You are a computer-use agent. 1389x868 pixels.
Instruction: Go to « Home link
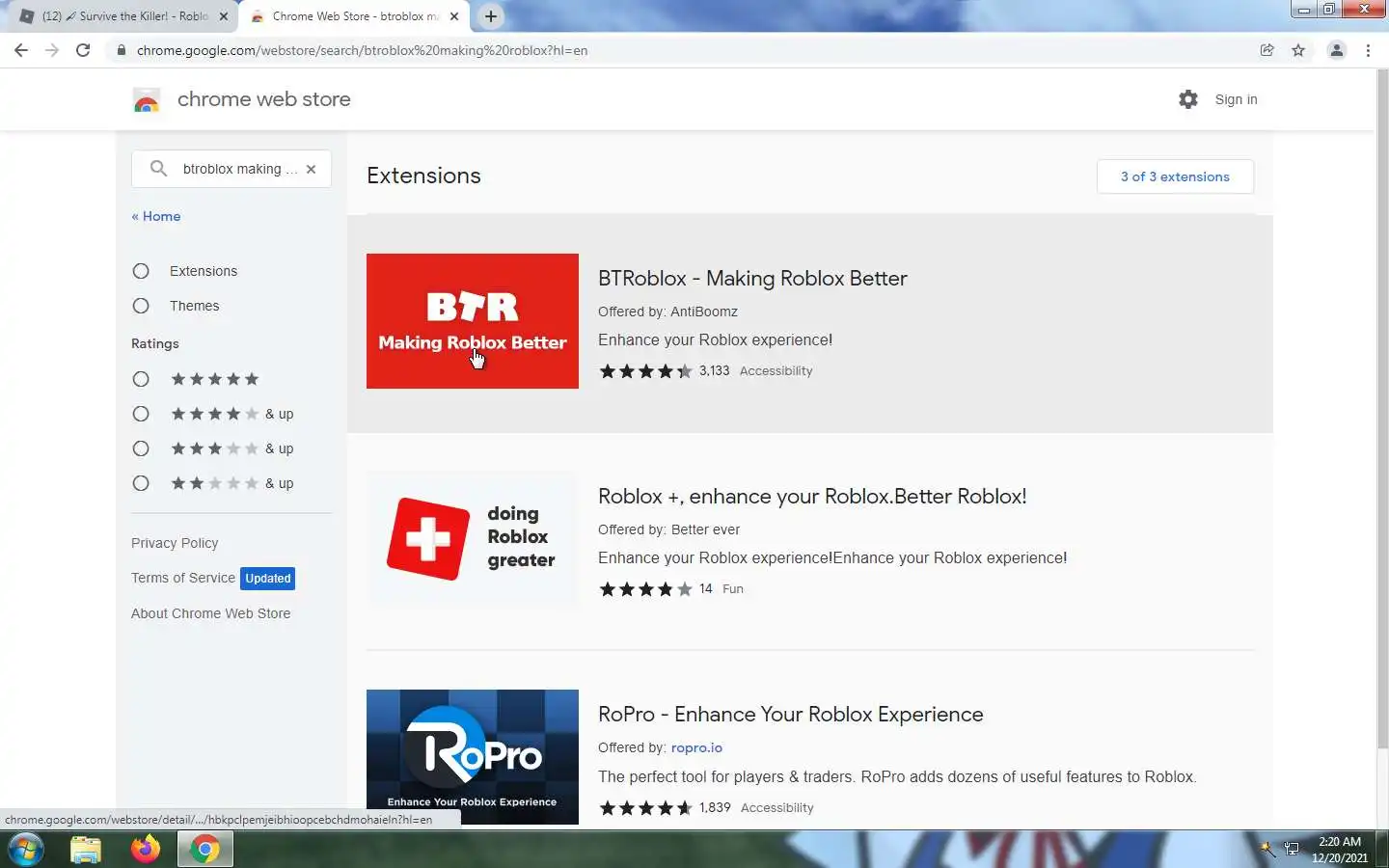[156, 216]
